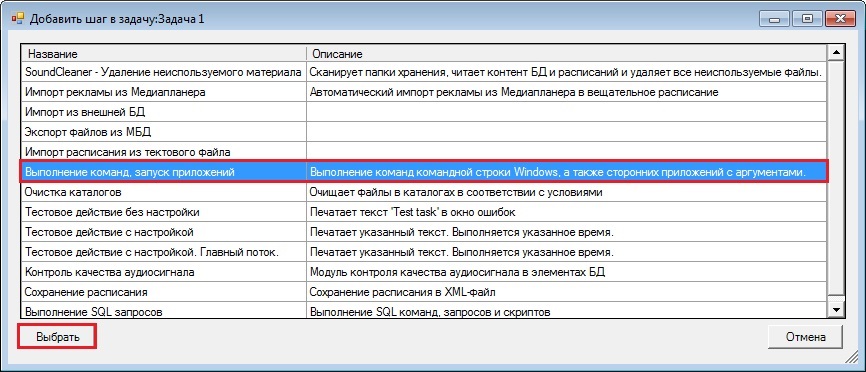The height and width of the screenshot is (372, 866).
Task: Click the Отмена button
Action: [806, 337]
